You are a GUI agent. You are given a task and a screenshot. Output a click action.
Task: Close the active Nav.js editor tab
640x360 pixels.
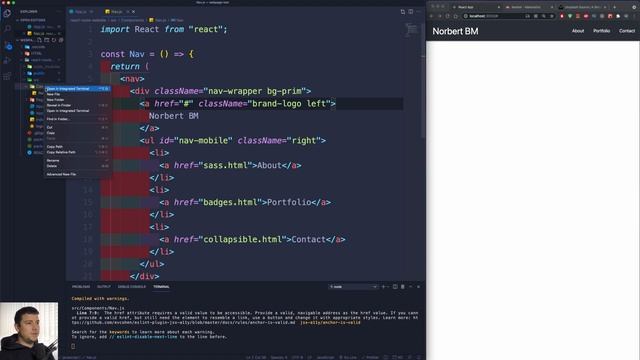point(133,12)
